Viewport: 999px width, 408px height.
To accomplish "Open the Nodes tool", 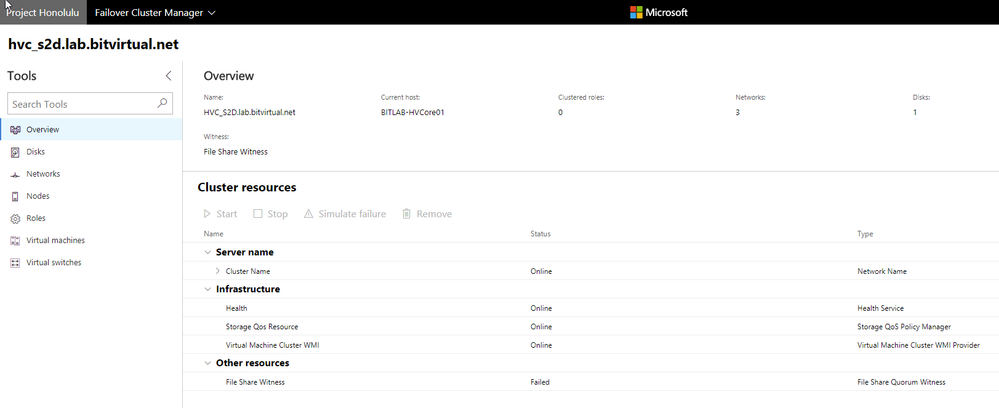I will pos(91,196).
